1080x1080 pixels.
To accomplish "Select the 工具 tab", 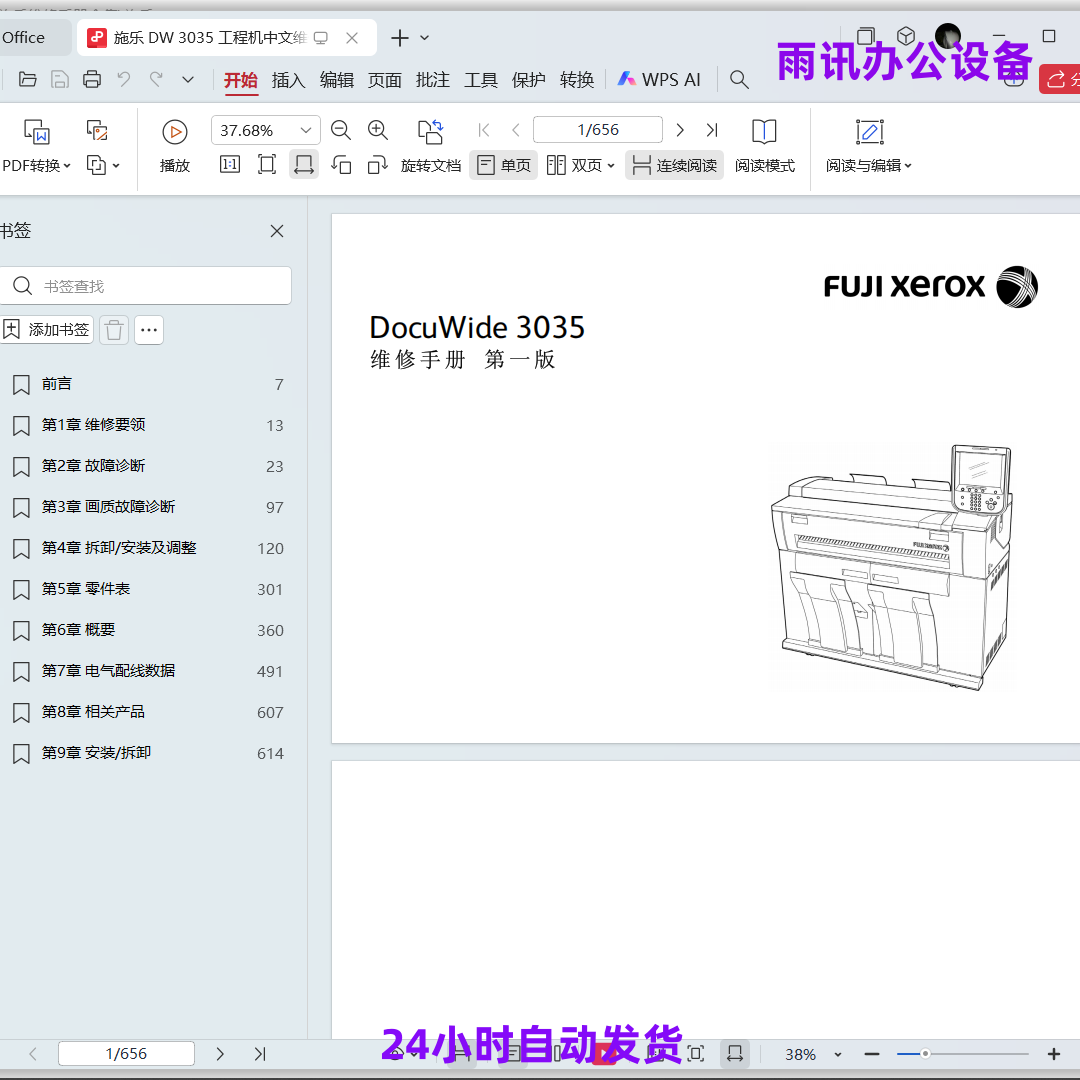I will [481, 80].
